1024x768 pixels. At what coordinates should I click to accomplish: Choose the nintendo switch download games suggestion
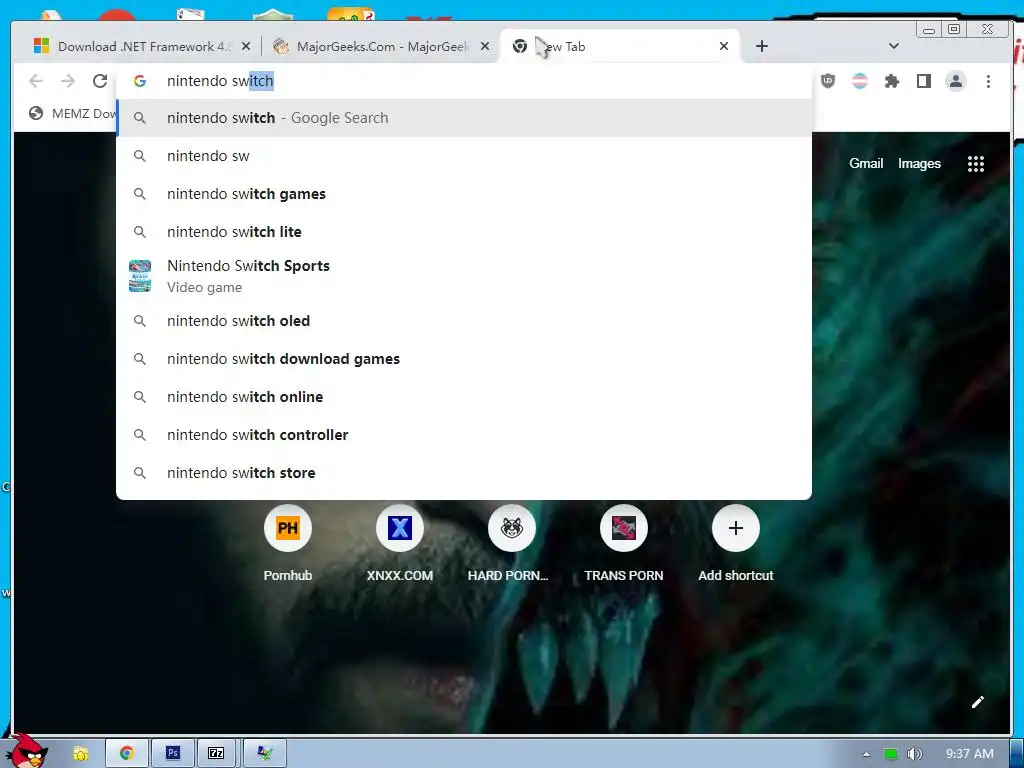click(x=464, y=359)
